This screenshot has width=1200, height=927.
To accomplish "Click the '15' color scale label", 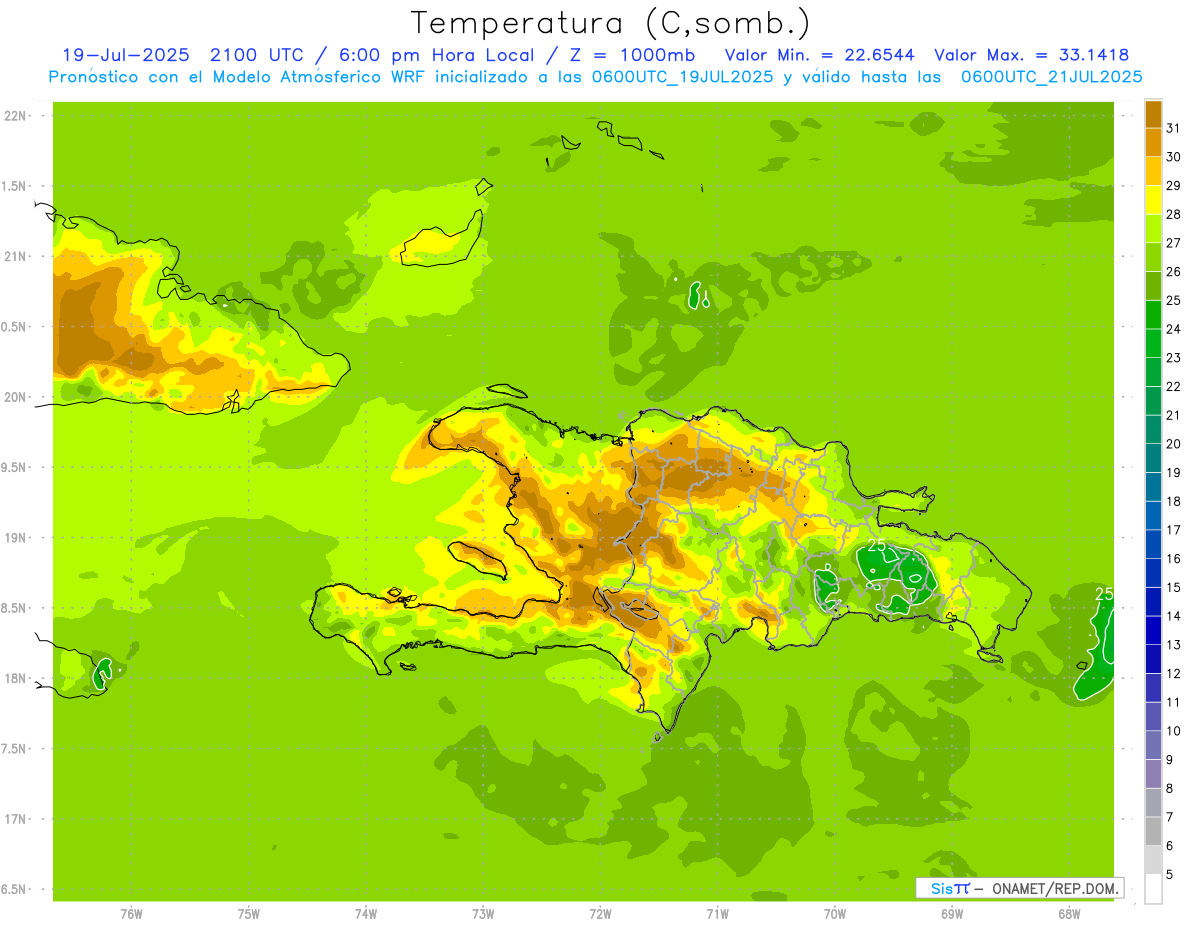I will 1174,587.
